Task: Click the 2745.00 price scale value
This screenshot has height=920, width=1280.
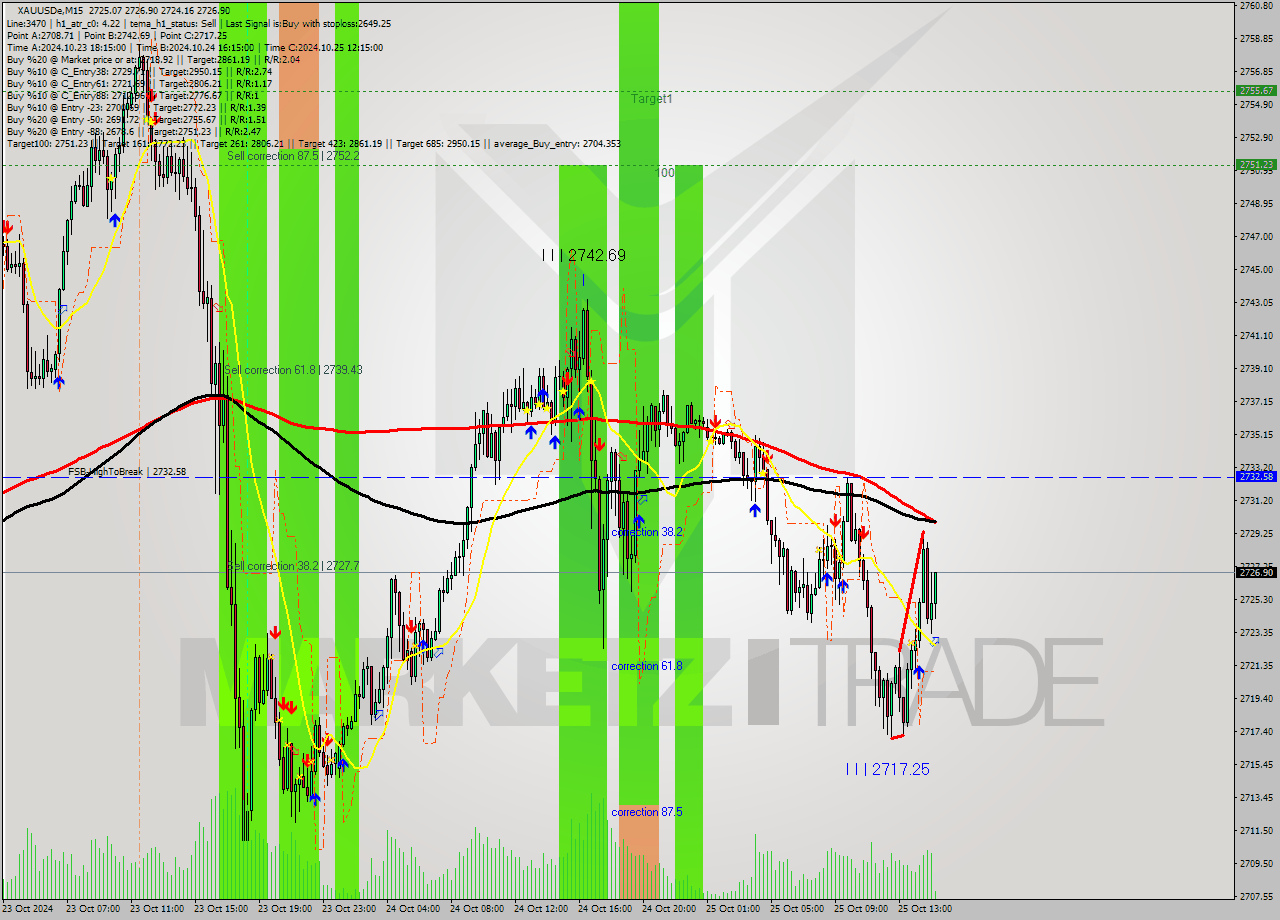Action: pyautogui.click(x=1257, y=269)
